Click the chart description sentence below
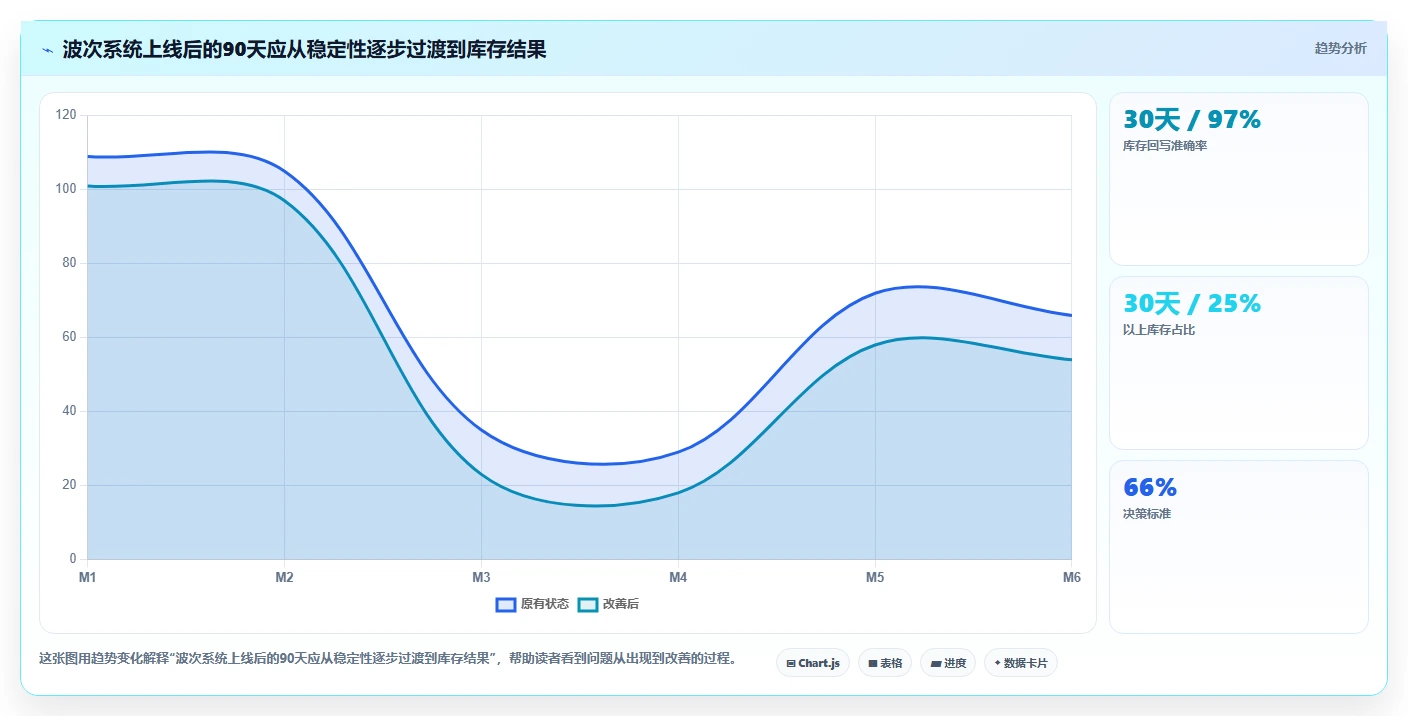 (388, 658)
